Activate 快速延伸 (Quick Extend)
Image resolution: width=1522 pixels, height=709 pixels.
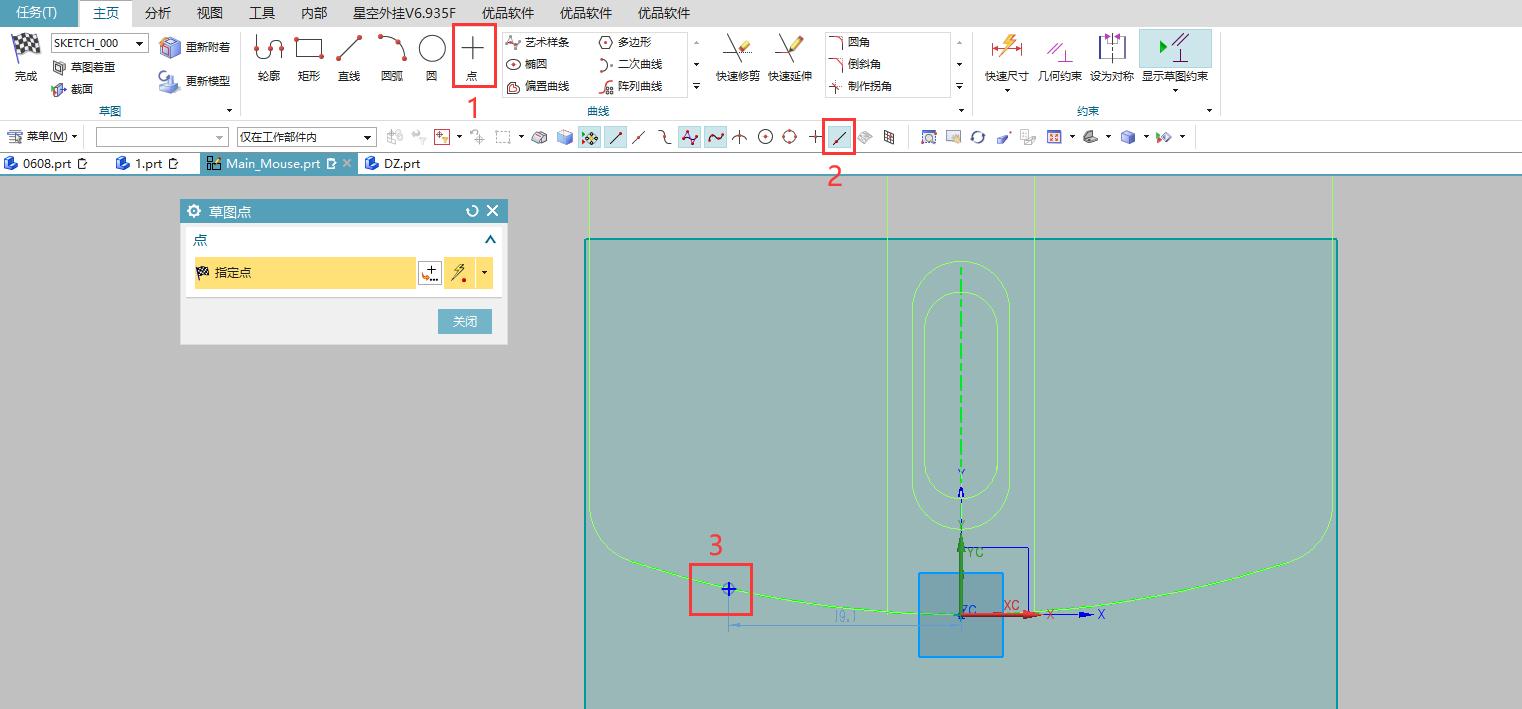(789, 57)
